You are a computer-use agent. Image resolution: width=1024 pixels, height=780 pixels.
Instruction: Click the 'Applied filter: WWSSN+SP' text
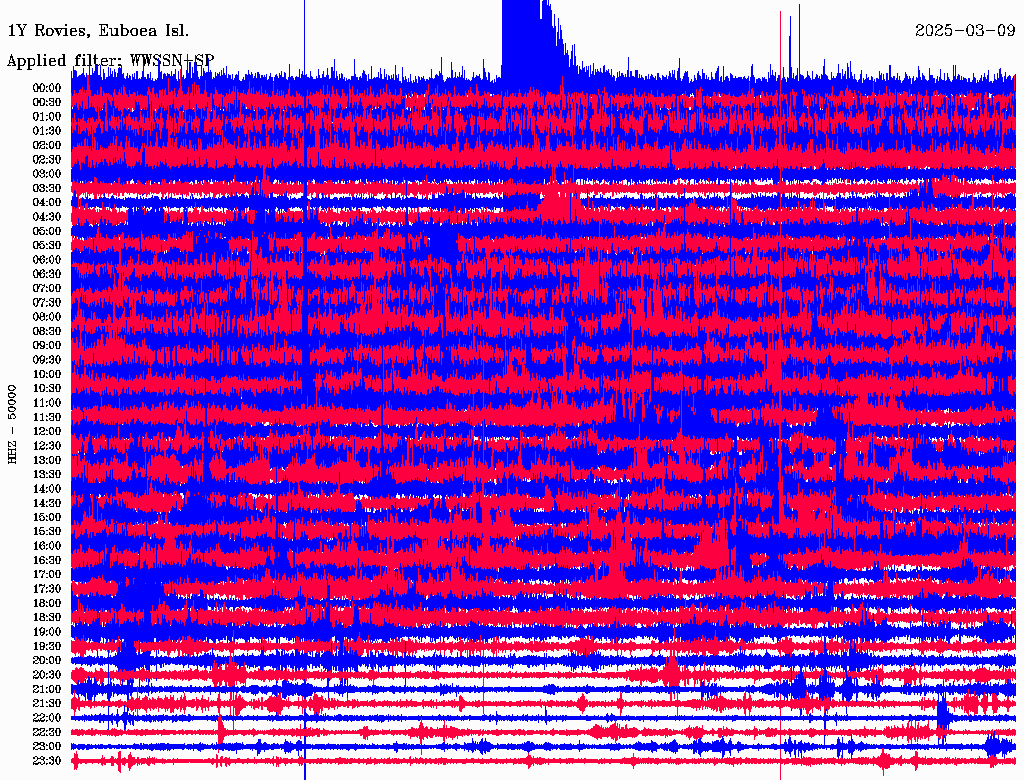pos(110,61)
